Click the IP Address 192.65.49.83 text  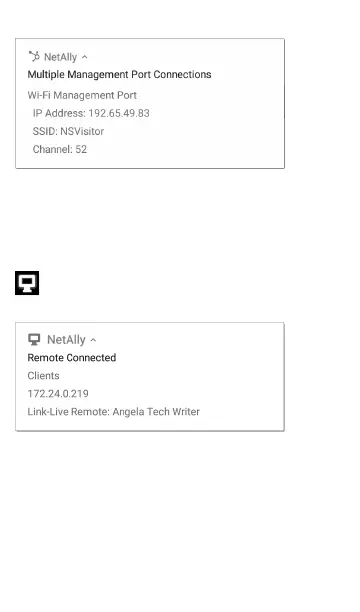[91, 113]
